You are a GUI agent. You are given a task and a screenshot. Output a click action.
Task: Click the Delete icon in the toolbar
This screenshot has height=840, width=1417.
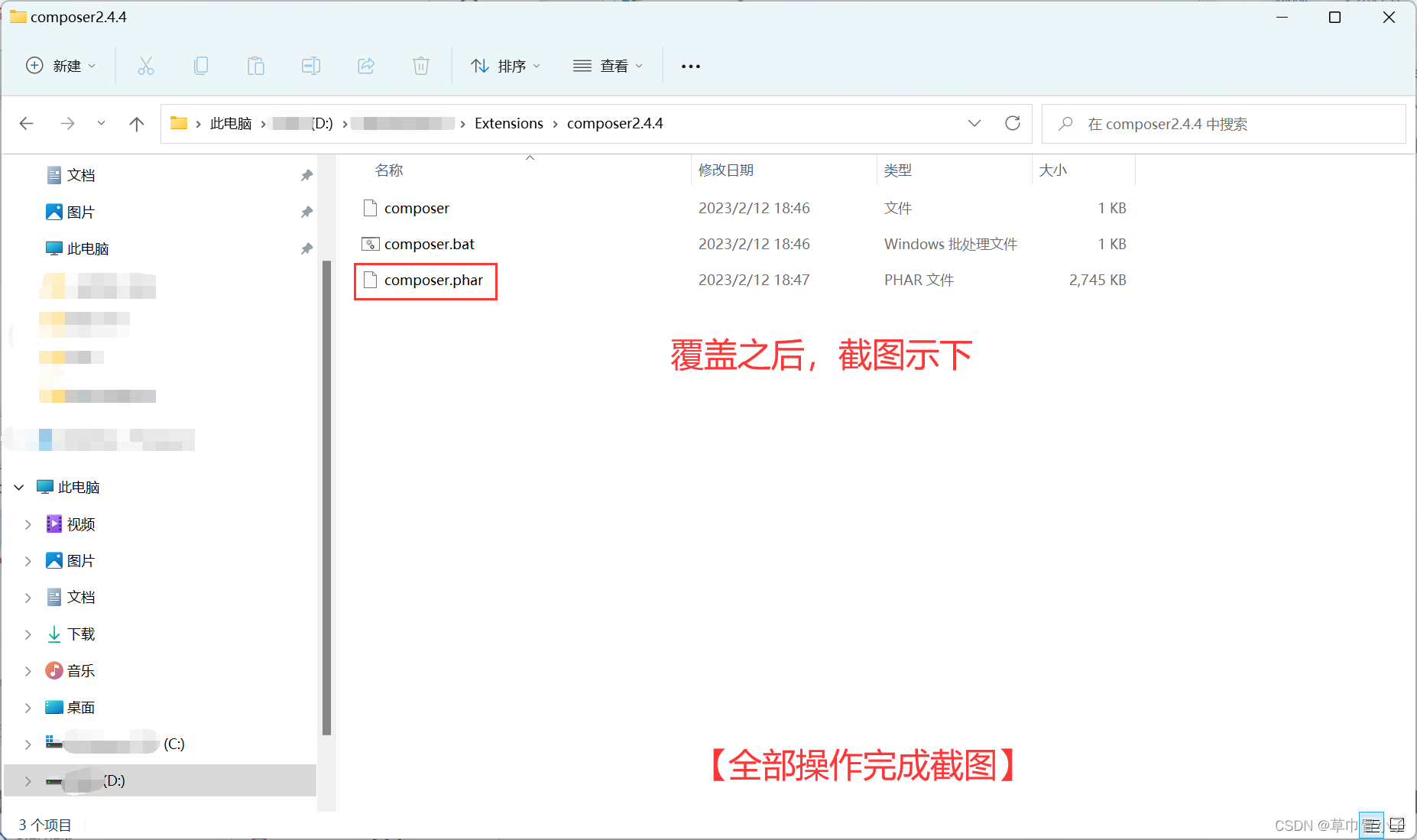point(420,66)
